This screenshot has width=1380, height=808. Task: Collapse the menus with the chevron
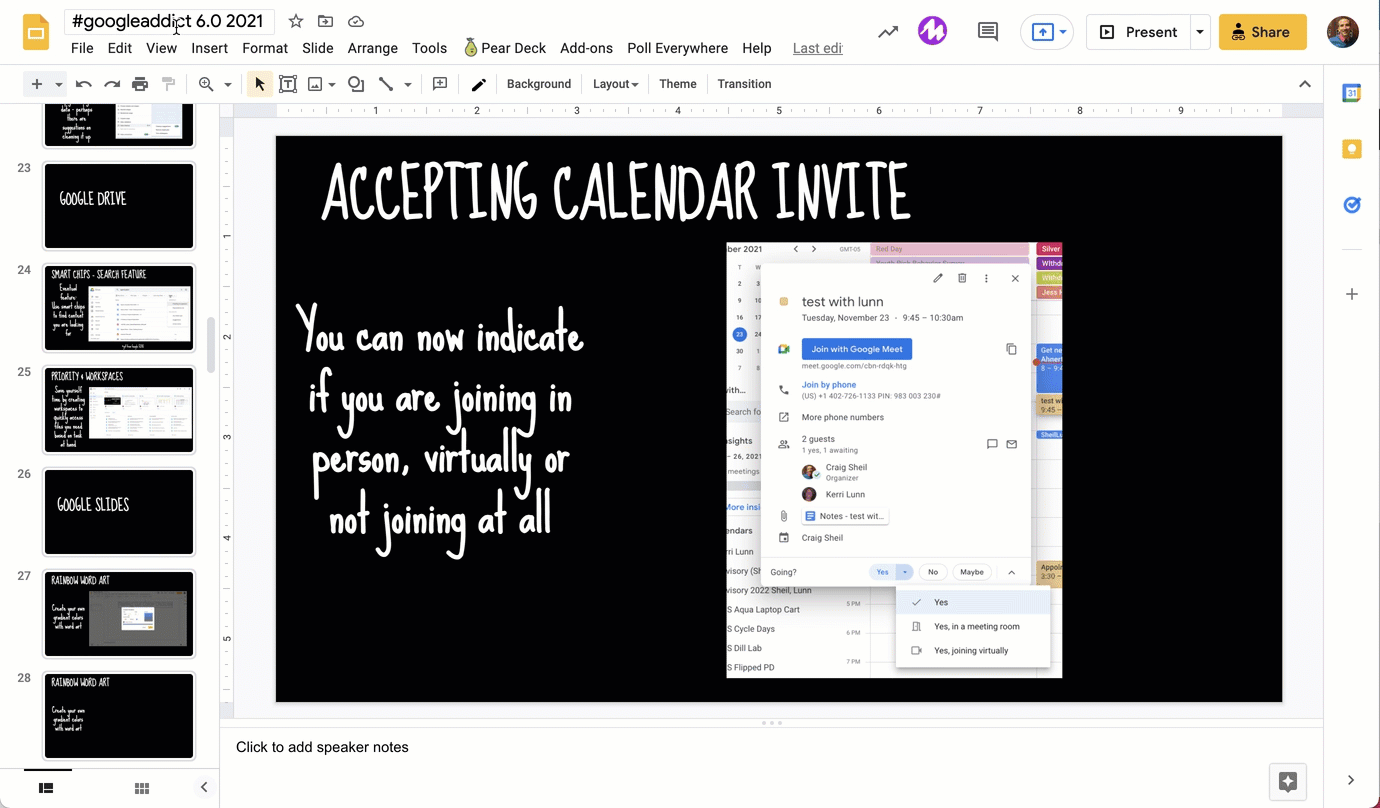pyautogui.click(x=1305, y=84)
